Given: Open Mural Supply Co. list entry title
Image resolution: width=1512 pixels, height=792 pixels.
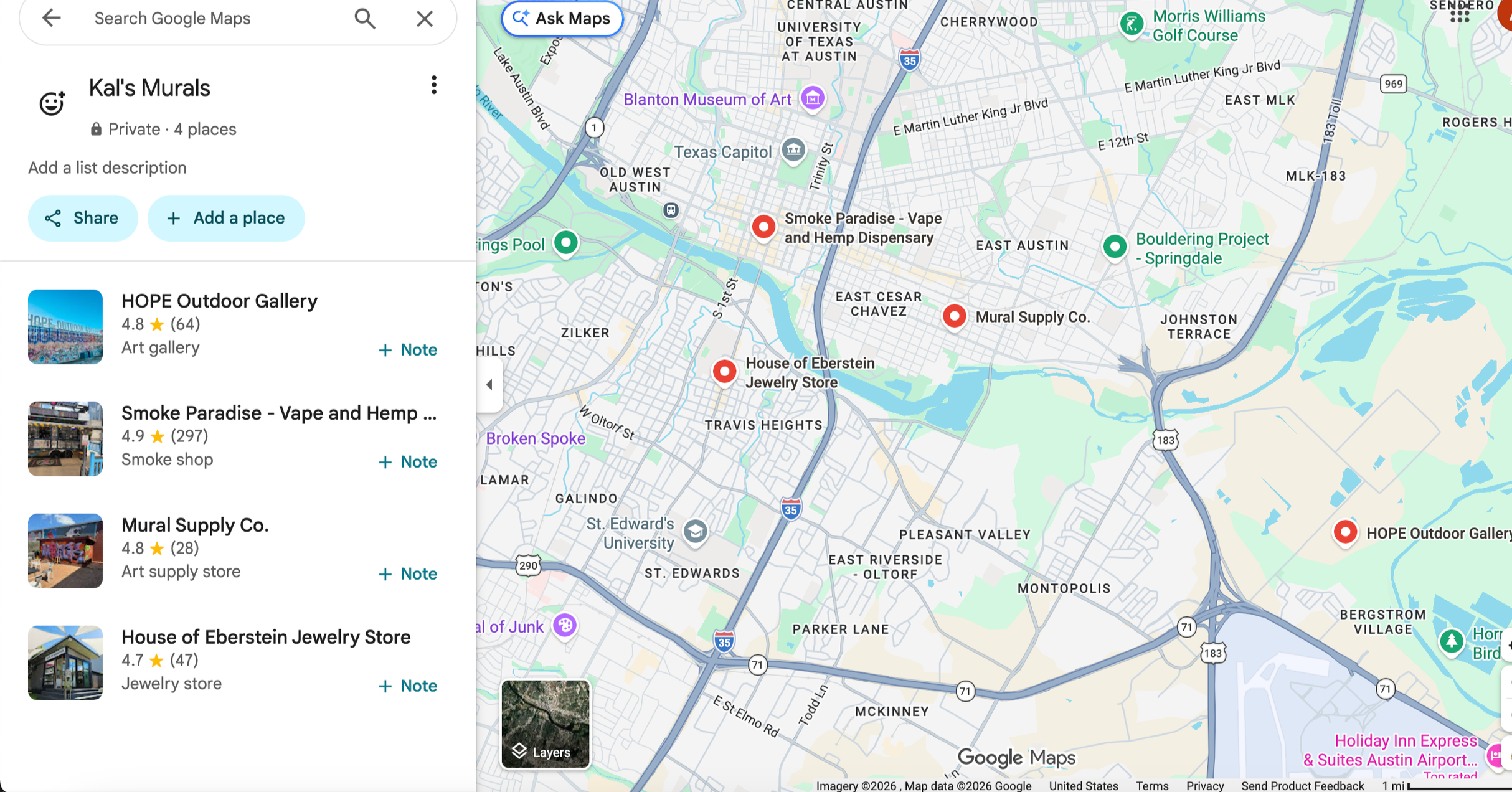Looking at the screenshot, I should coord(195,526).
